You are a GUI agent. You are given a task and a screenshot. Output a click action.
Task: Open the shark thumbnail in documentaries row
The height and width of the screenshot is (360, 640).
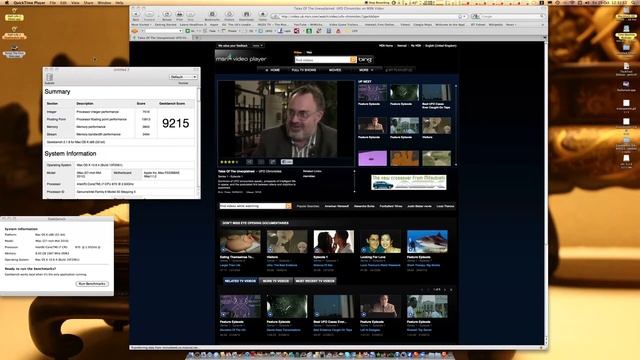point(427,241)
